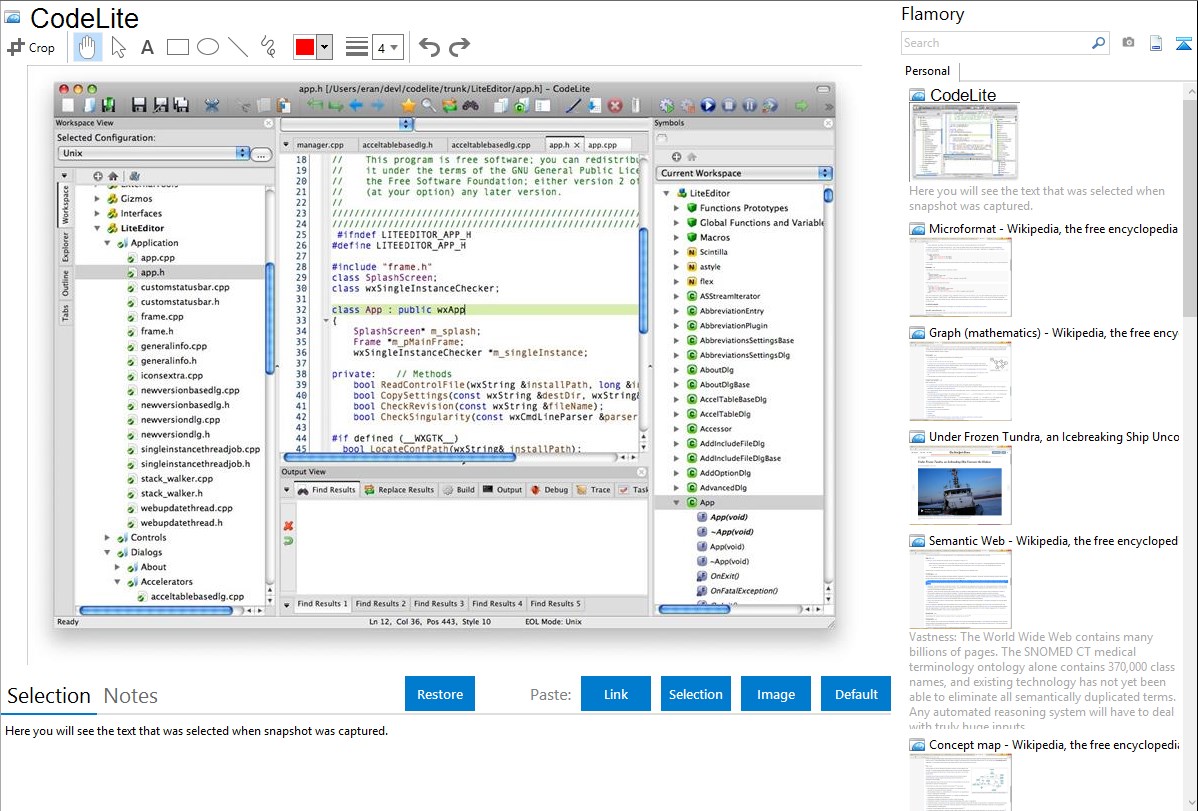The width and height of the screenshot is (1198, 811).
Task: Expand the Gizmos project node
Action: click(x=98, y=199)
